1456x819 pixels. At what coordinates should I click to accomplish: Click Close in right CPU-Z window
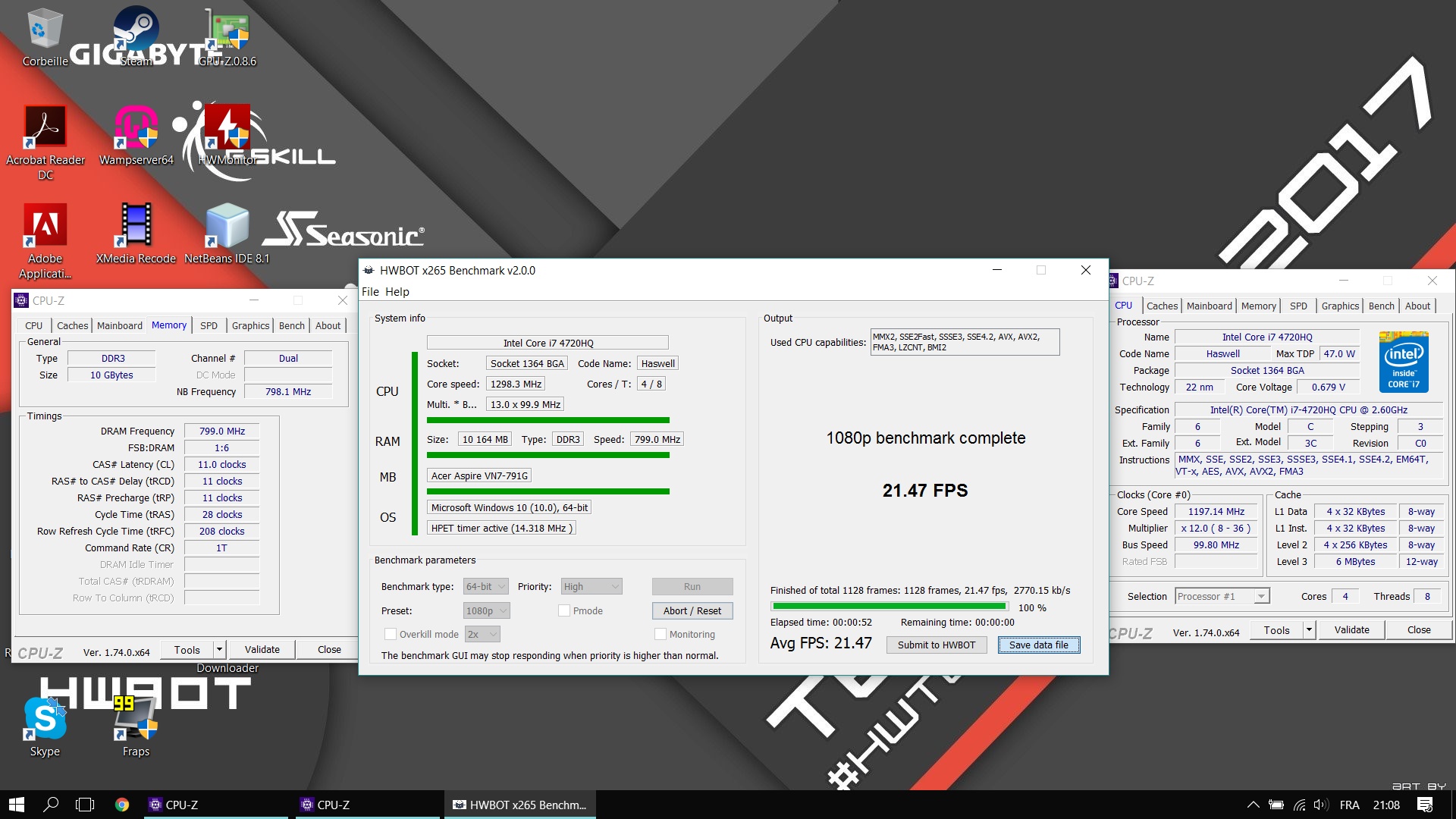1419,630
